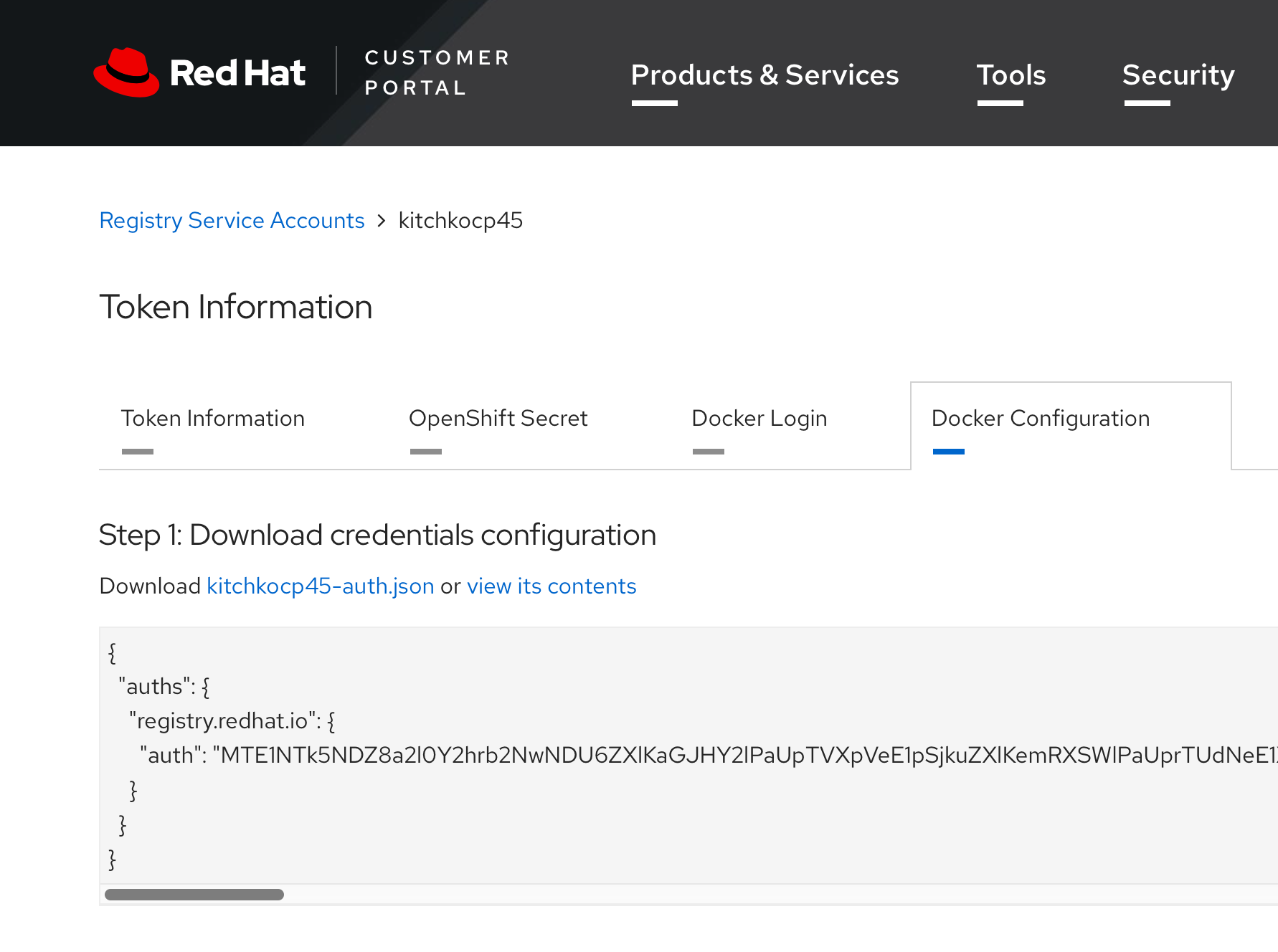
Task: Click the "auth" token string line
Action: 709,755
